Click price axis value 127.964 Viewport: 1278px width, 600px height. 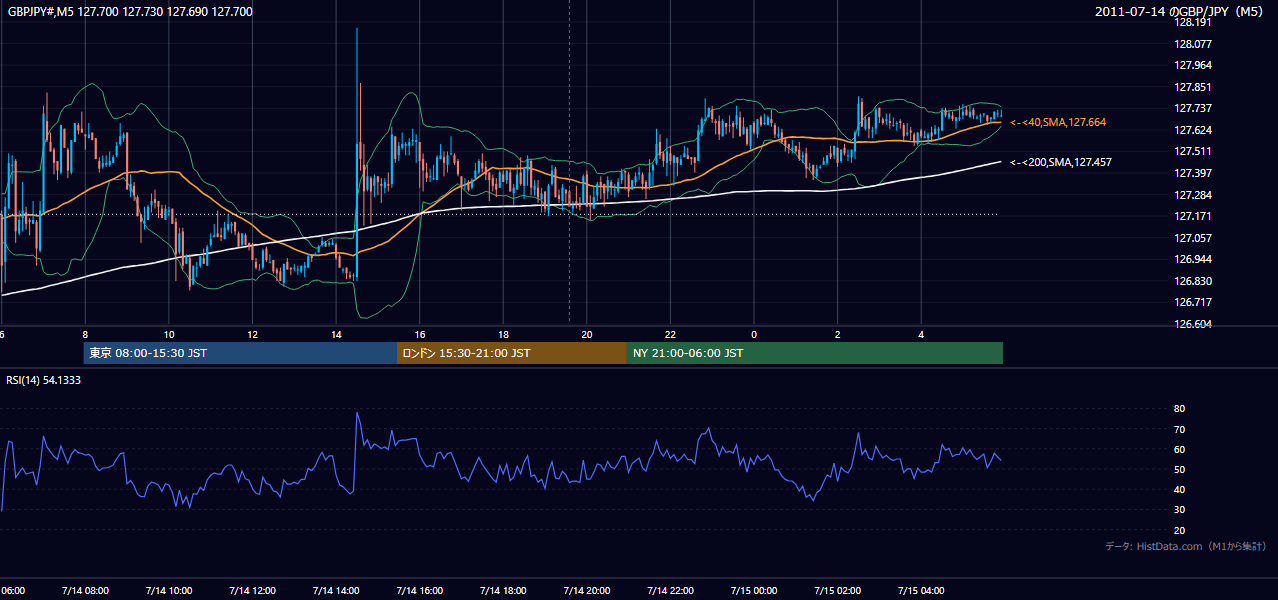[x=1192, y=66]
